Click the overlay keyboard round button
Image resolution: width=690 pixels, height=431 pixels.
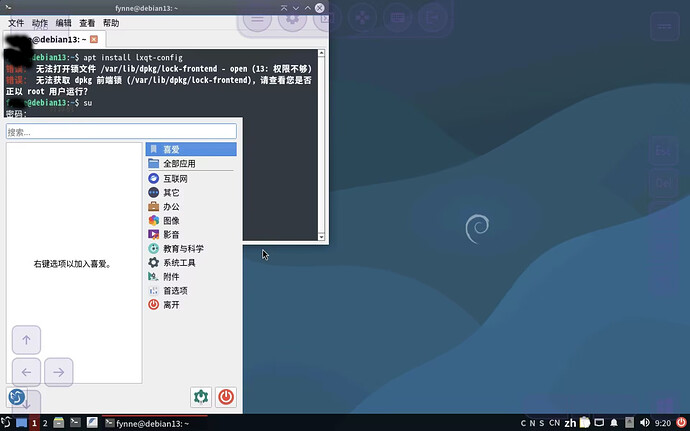tap(397, 18)
